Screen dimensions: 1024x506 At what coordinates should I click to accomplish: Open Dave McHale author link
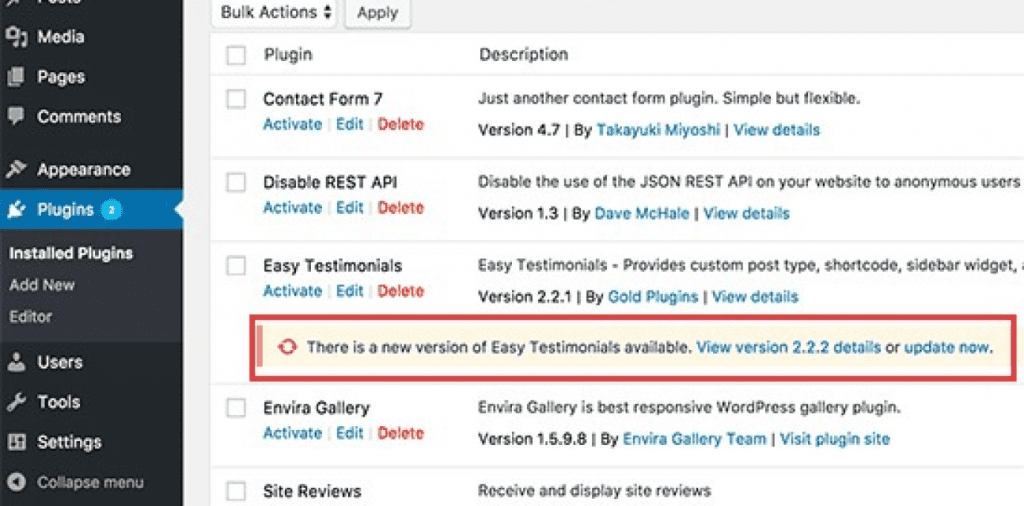(x=642, y=213)
